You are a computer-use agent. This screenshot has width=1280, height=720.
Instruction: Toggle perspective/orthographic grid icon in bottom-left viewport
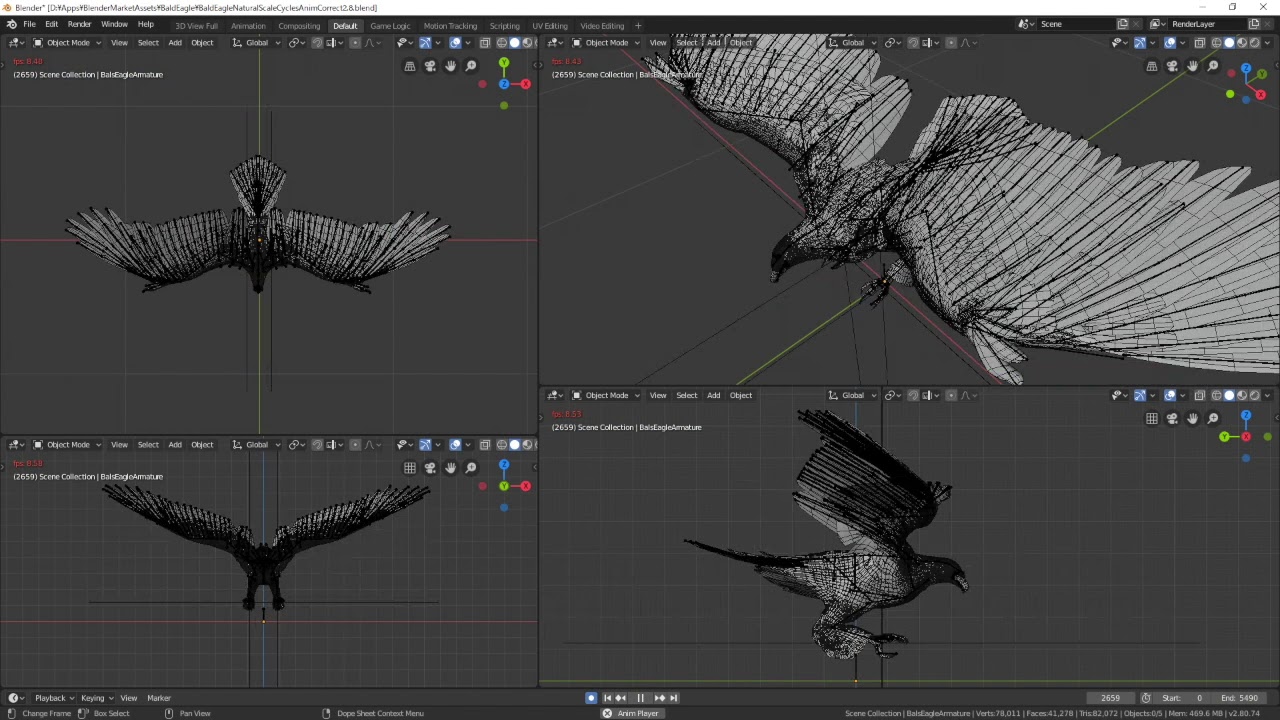coord(410,468)
